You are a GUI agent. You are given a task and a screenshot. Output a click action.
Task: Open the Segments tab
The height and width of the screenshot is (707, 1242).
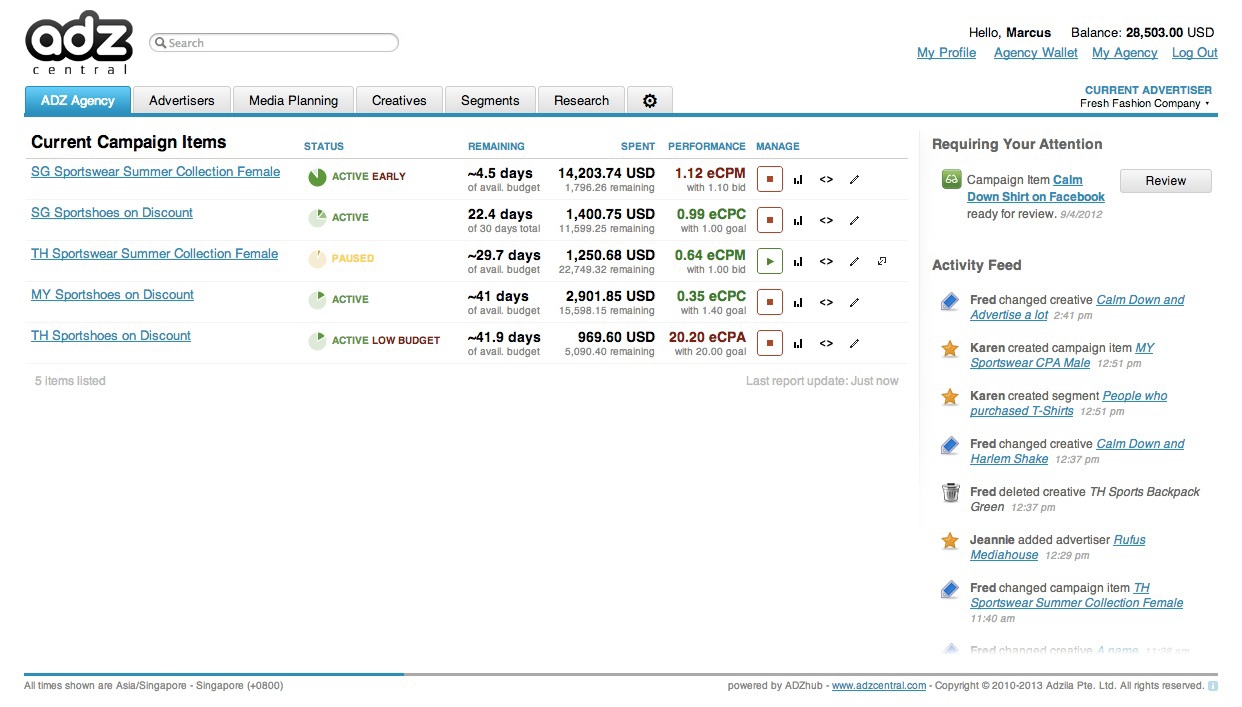click(490, 101)
